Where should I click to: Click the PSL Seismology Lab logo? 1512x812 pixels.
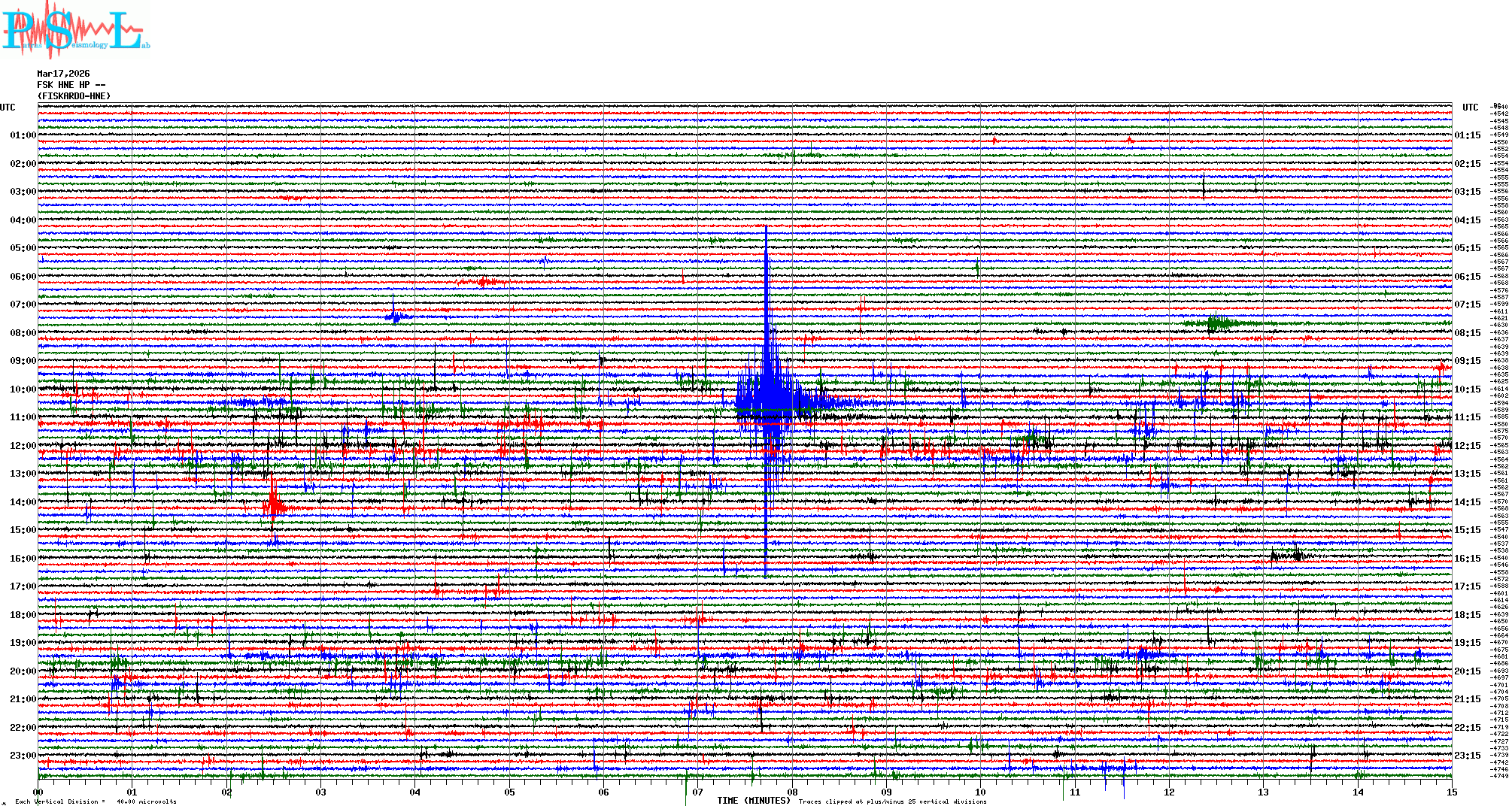pyautogui.click(x=75, y=30)
